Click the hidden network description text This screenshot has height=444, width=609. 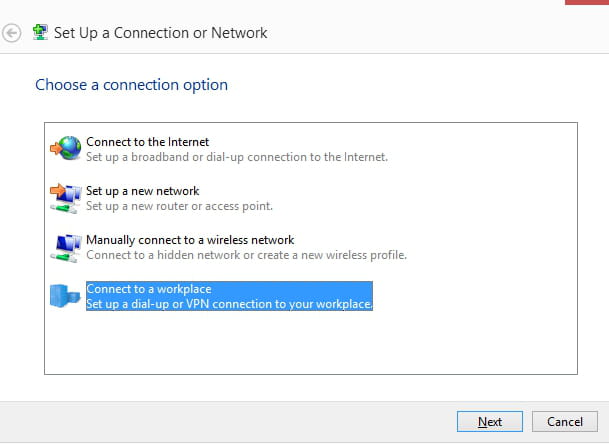point(246,255)
